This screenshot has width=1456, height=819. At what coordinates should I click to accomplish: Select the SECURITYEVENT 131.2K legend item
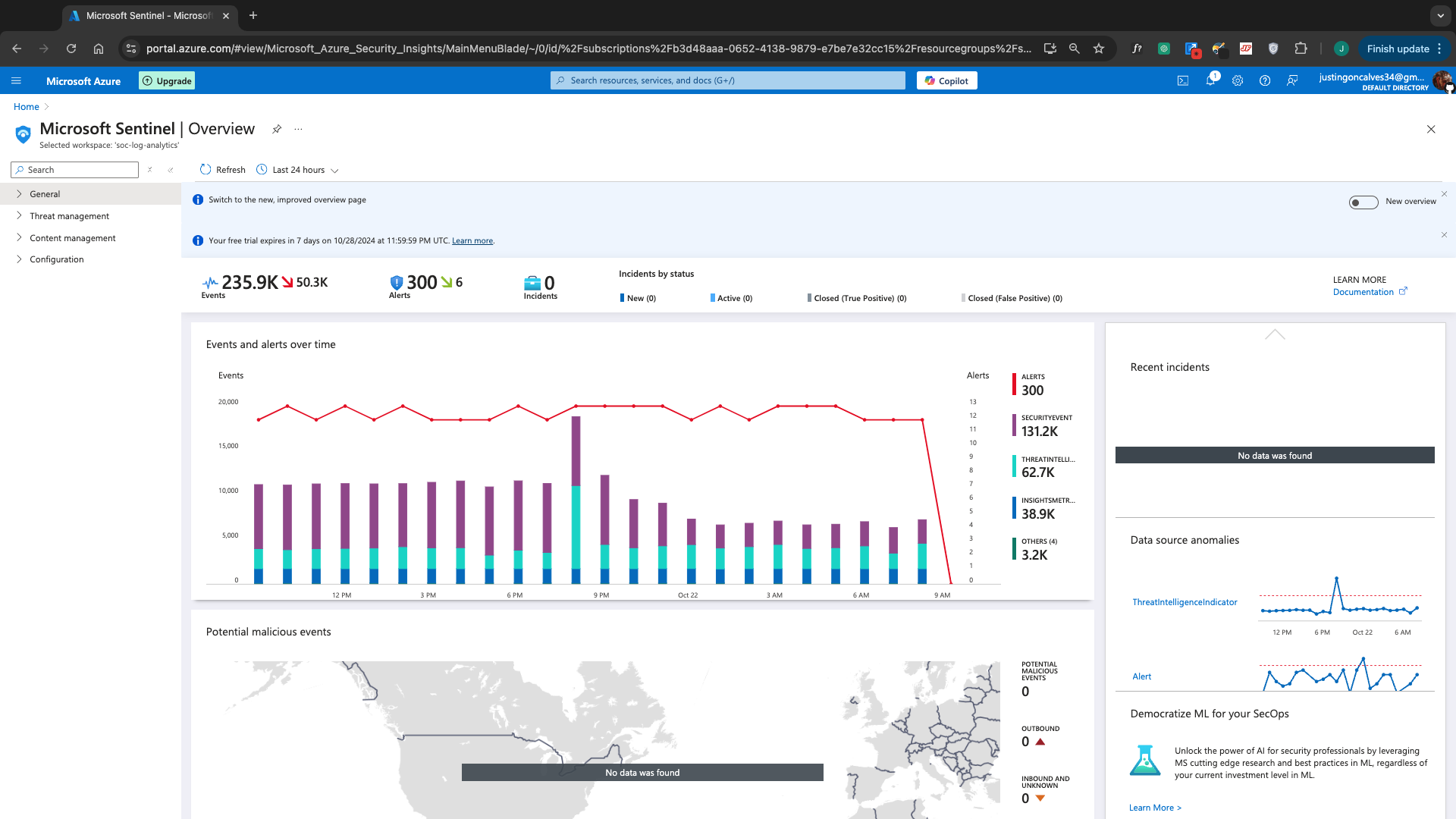(1043, 425)
